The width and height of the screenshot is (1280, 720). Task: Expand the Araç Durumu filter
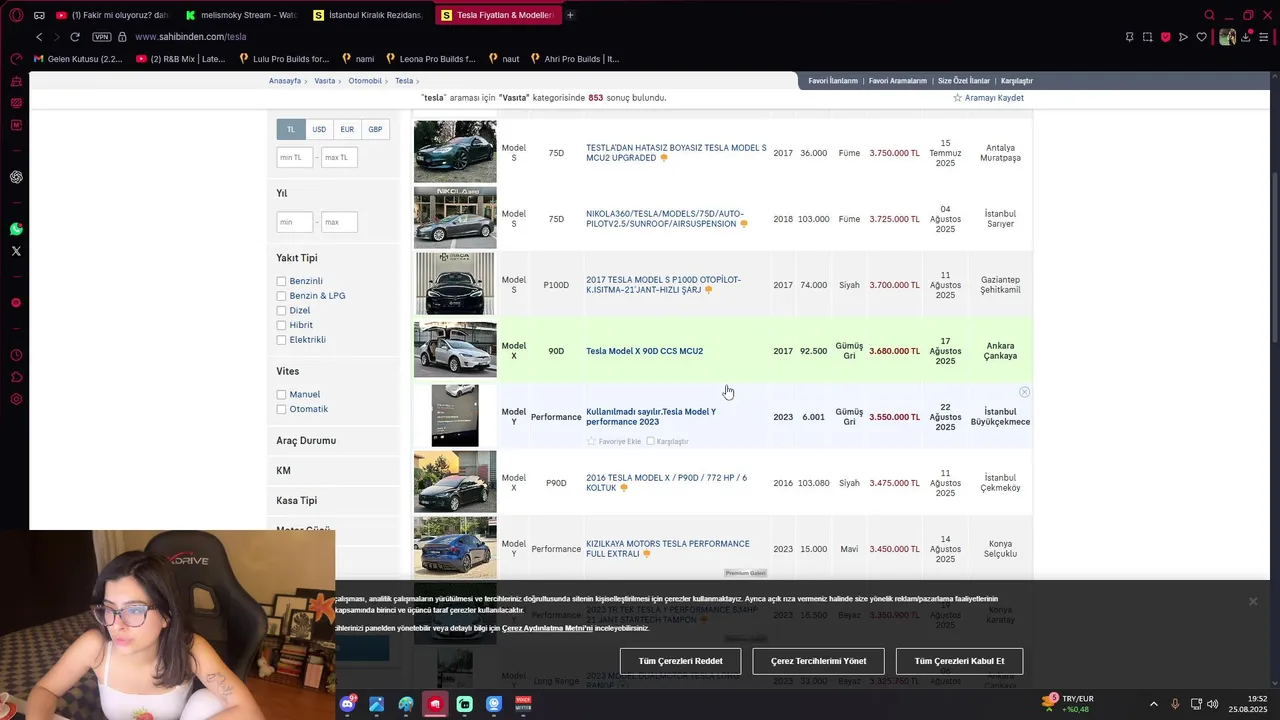[306, 441]
